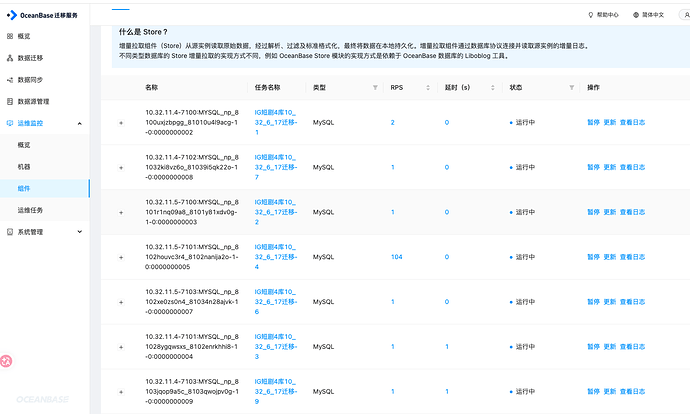
Task: Open task link ending in 迁移-4
Action: (275, 257)
